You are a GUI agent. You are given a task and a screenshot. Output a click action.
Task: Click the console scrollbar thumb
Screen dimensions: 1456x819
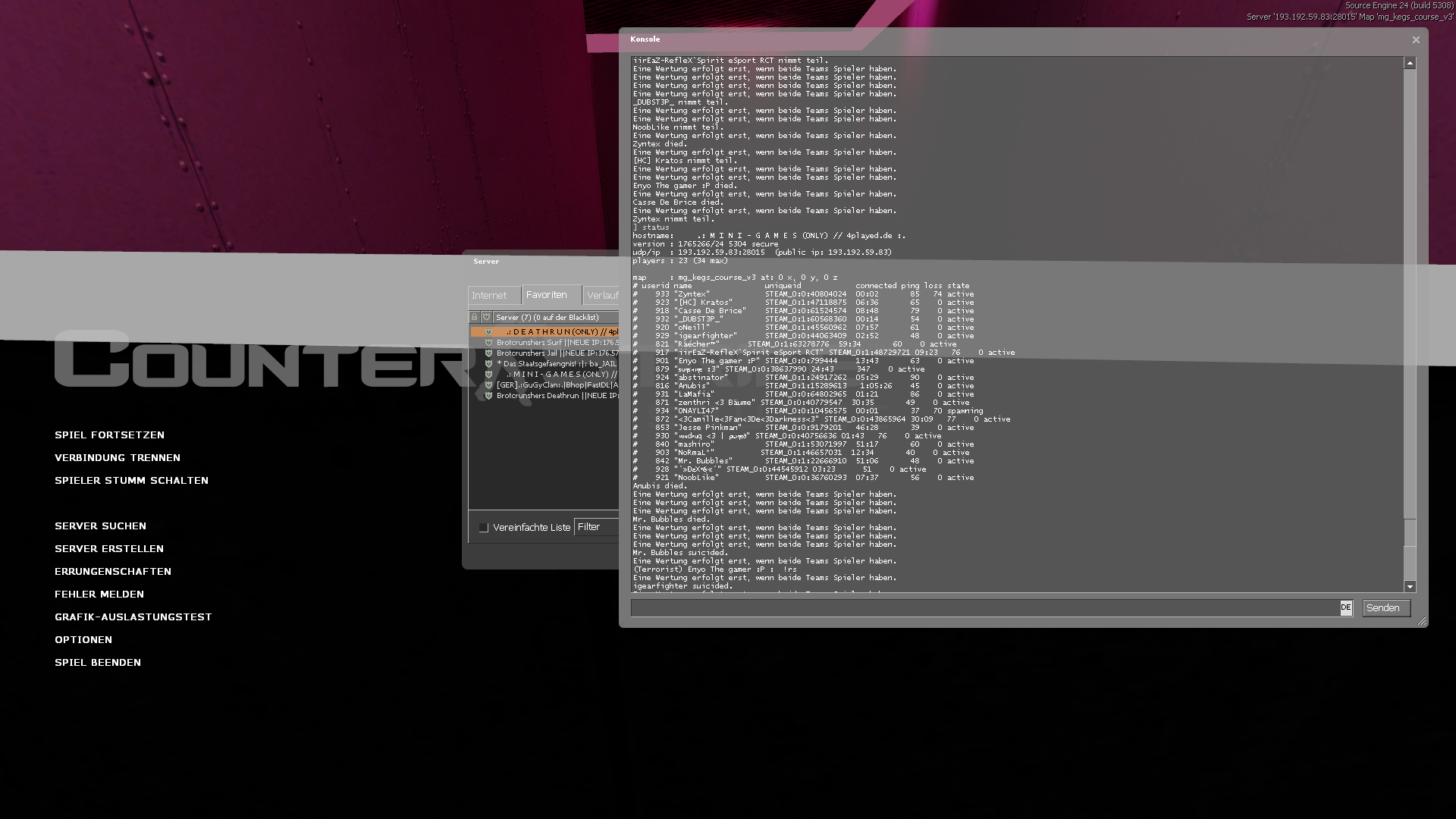1410,532
